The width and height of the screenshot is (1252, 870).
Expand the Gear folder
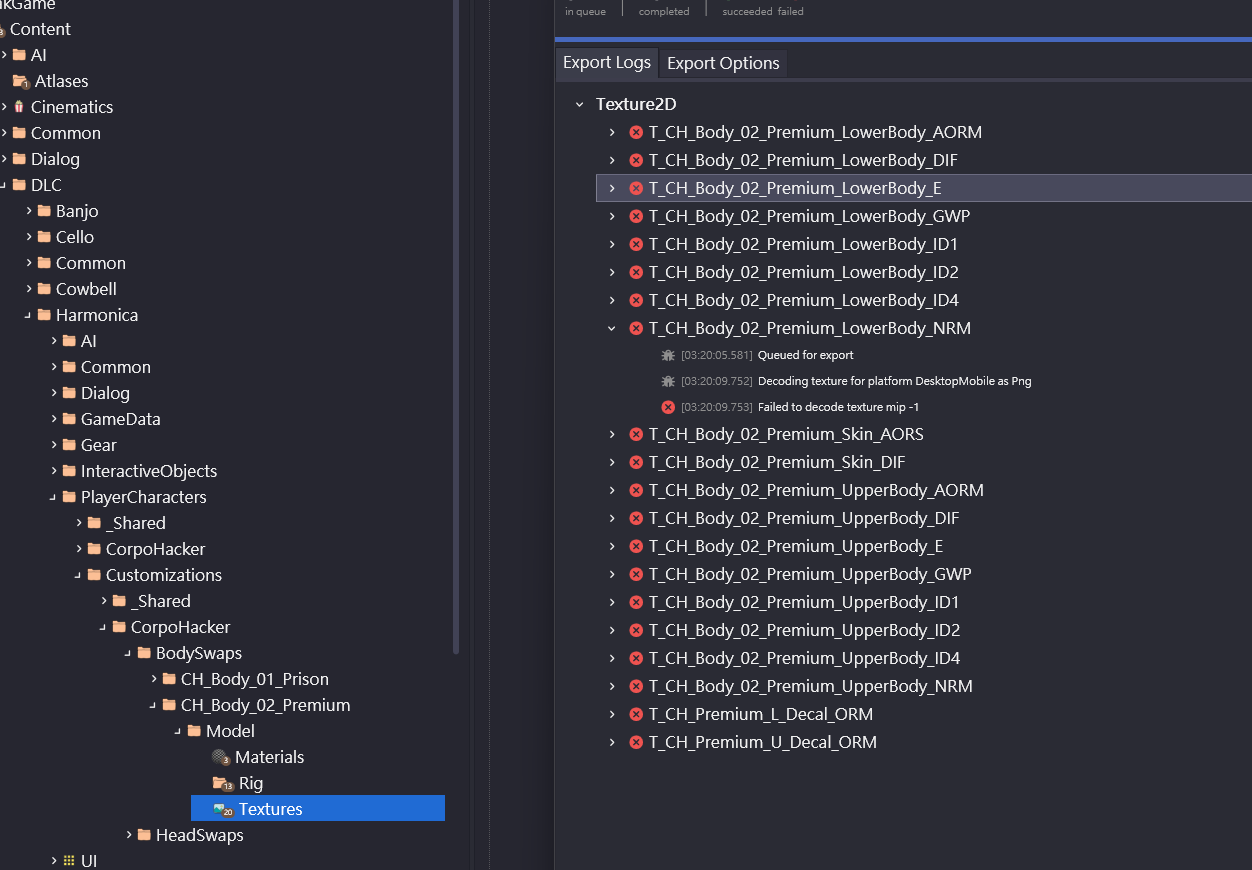click(x=54, y=445)
